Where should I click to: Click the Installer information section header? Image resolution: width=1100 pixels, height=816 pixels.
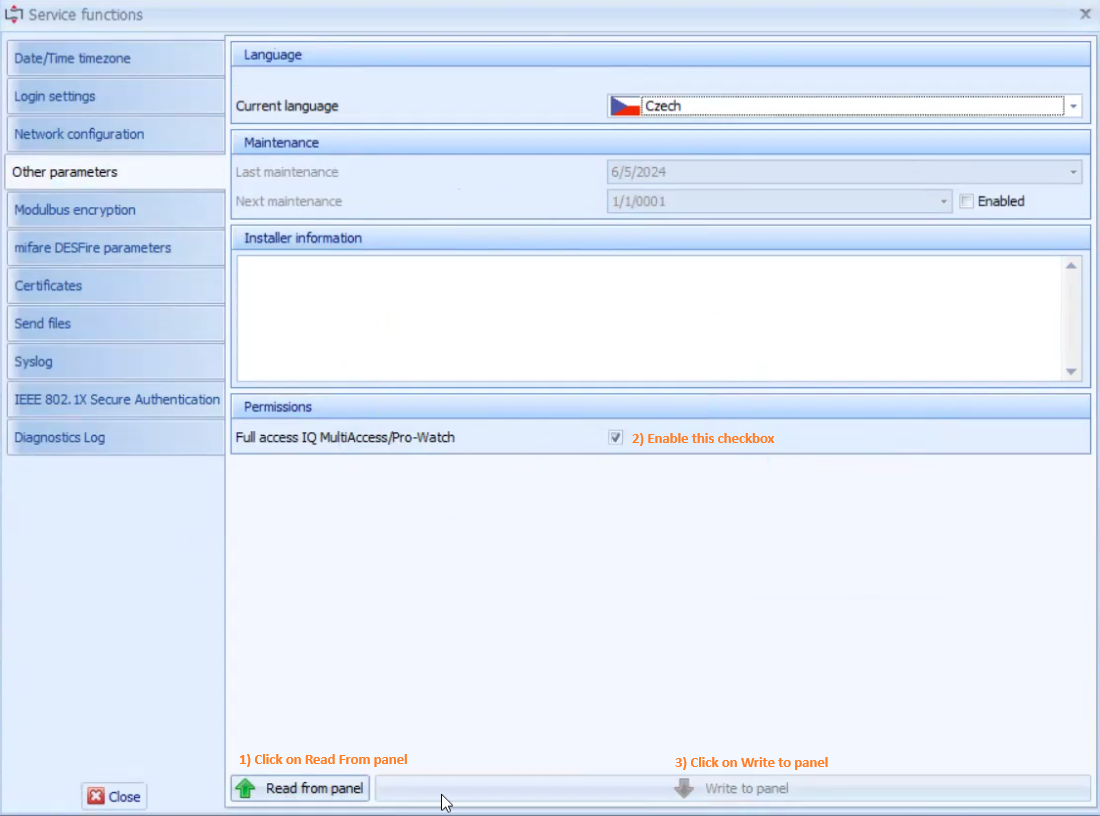661,238
